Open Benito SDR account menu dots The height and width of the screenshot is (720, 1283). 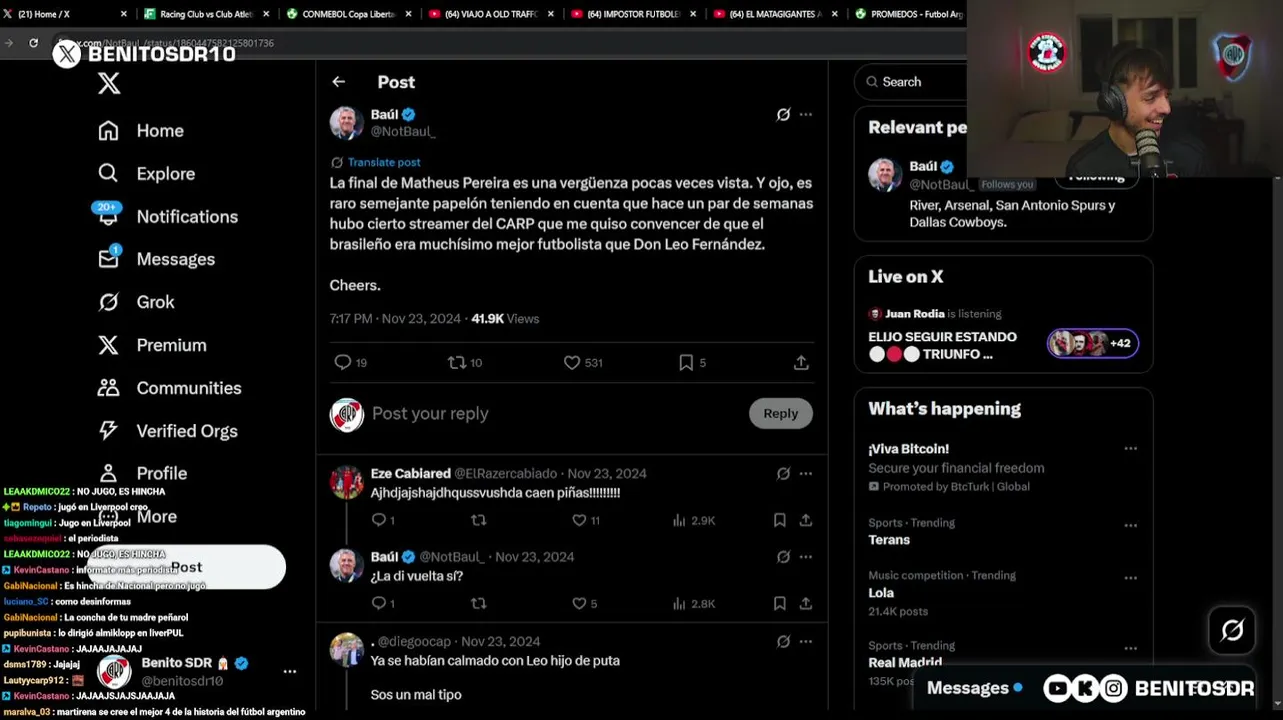(x=289, y=672)
